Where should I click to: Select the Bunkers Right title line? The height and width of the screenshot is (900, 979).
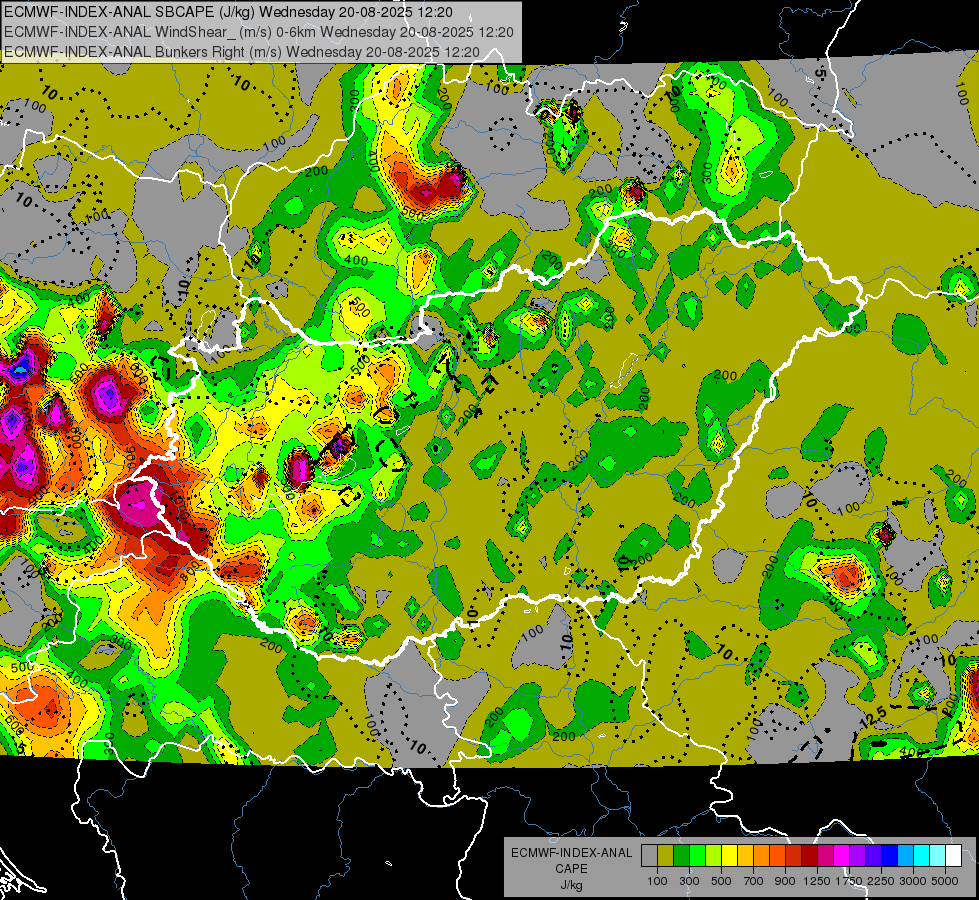coord(242,52)
